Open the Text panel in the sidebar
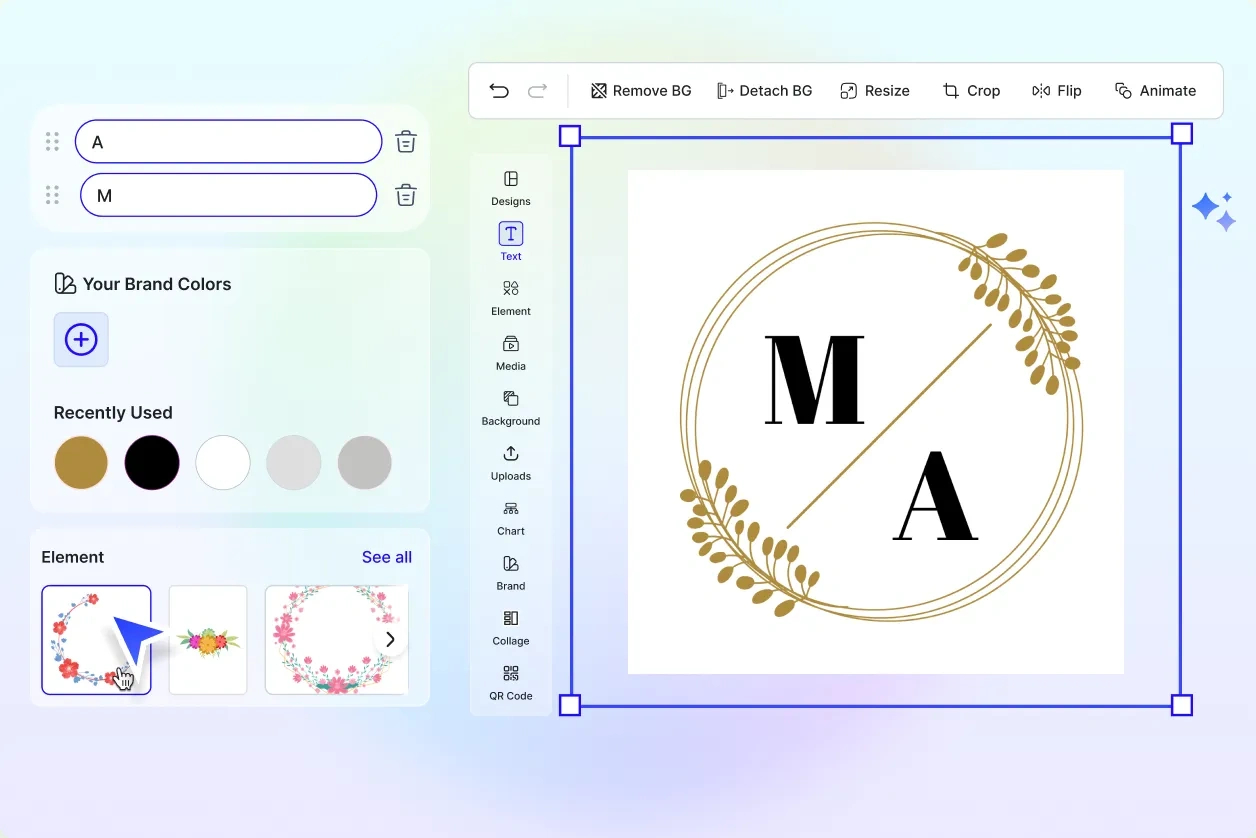Image resolution: width=1256 pixels, height=838 pixels. [510, 240]
